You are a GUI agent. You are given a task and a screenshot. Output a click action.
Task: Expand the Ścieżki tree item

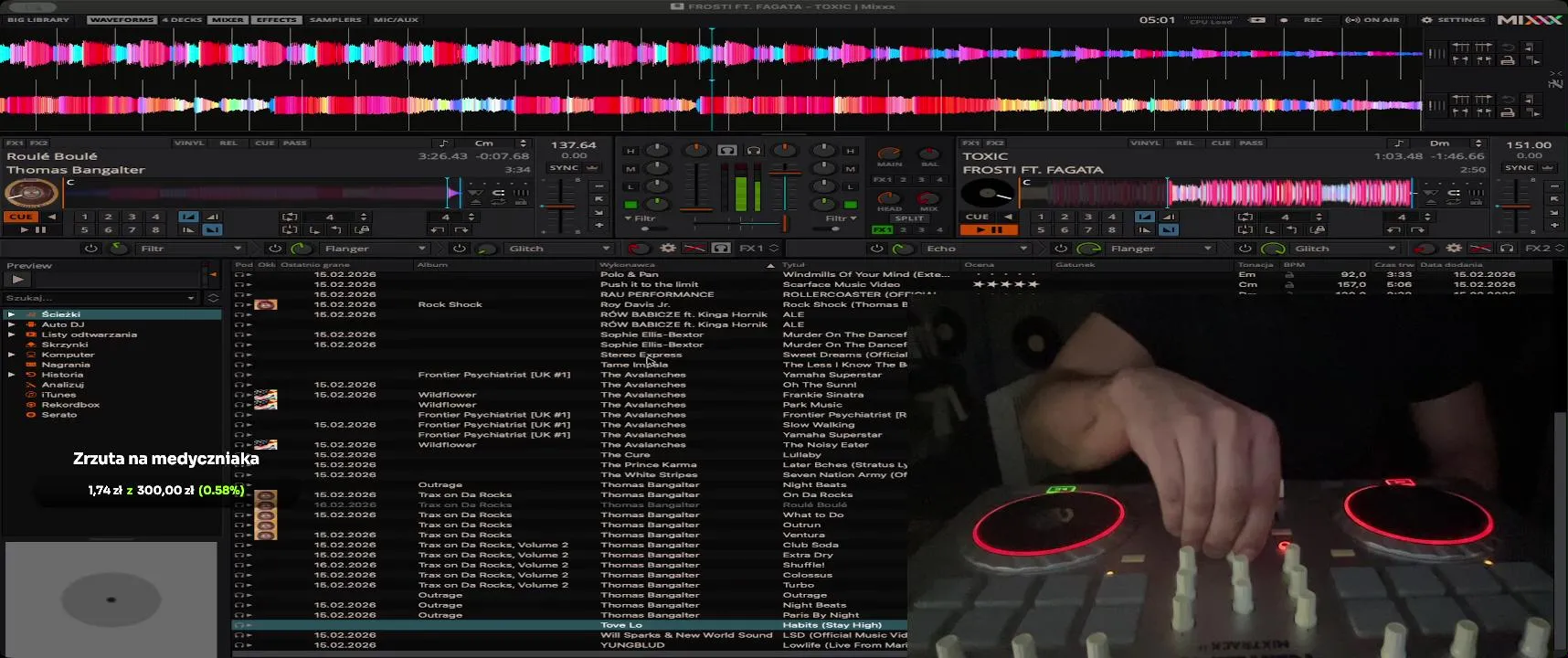pyautogui.click(x=11, y=314)
